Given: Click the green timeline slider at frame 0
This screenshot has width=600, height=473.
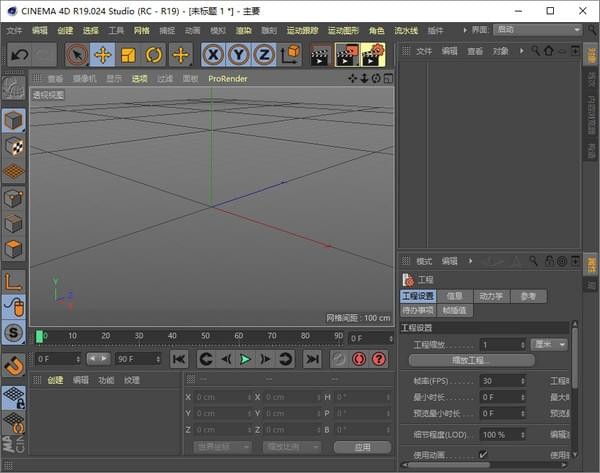Looking at the screenshot, I should [x=40, y=337].
